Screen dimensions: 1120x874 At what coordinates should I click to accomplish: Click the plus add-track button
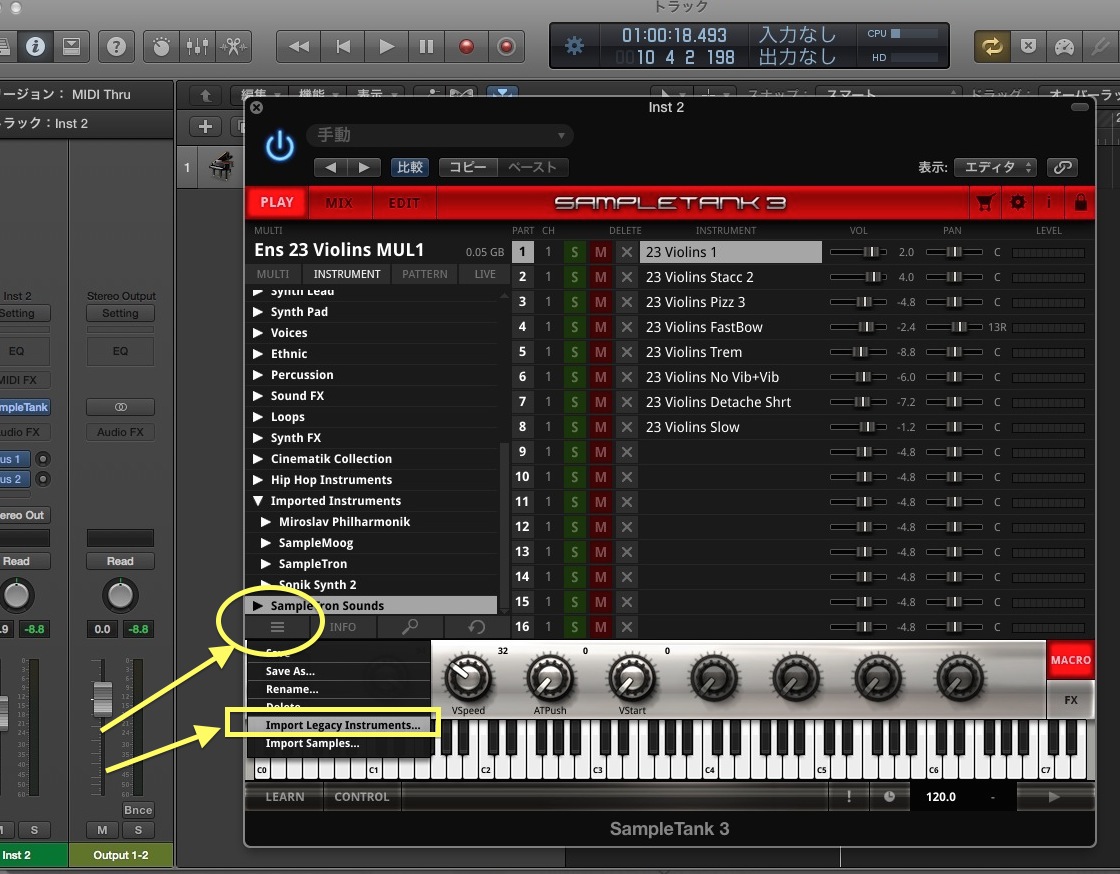click(x=205, y=126)
